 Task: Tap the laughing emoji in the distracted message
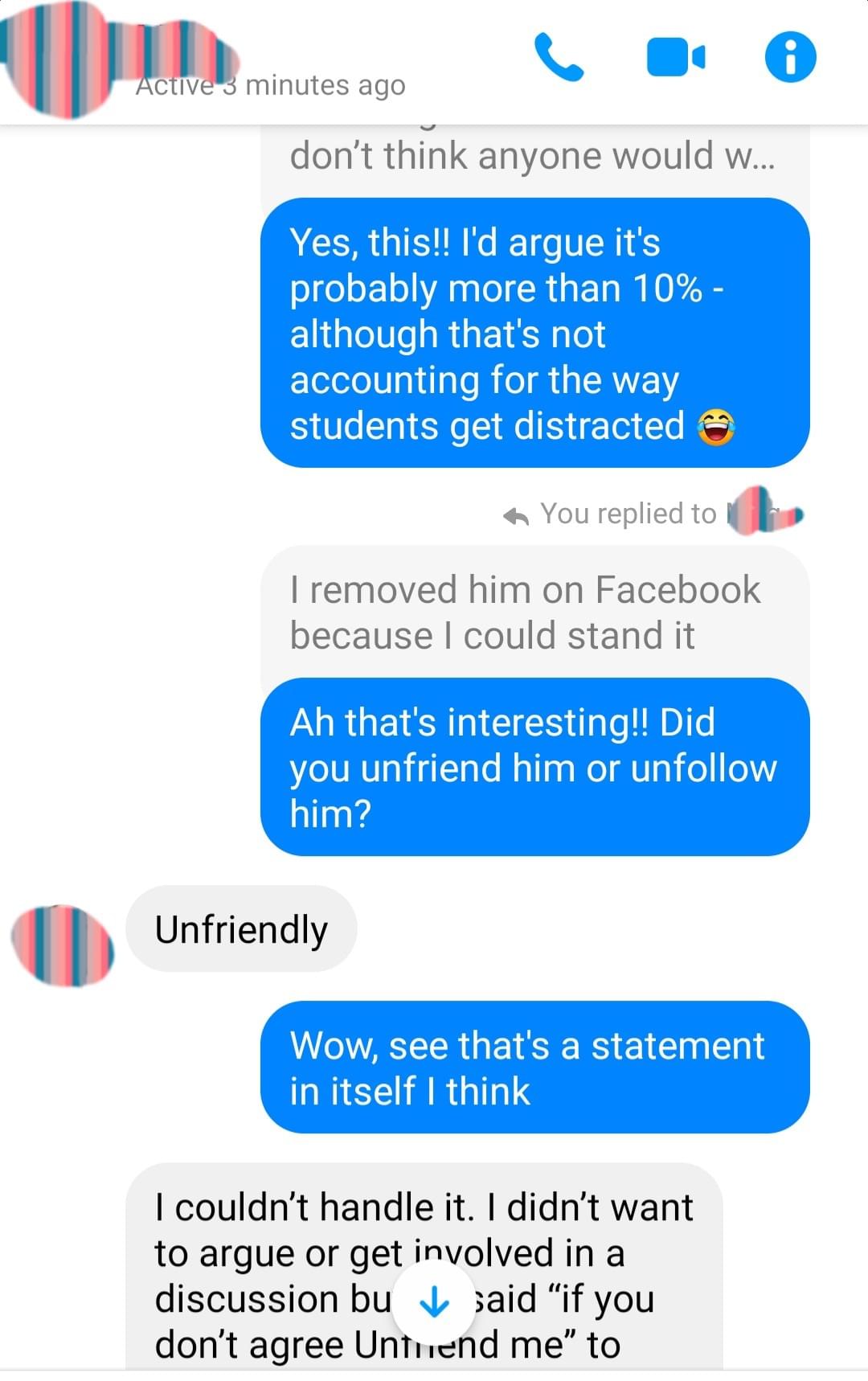(715, 427)
